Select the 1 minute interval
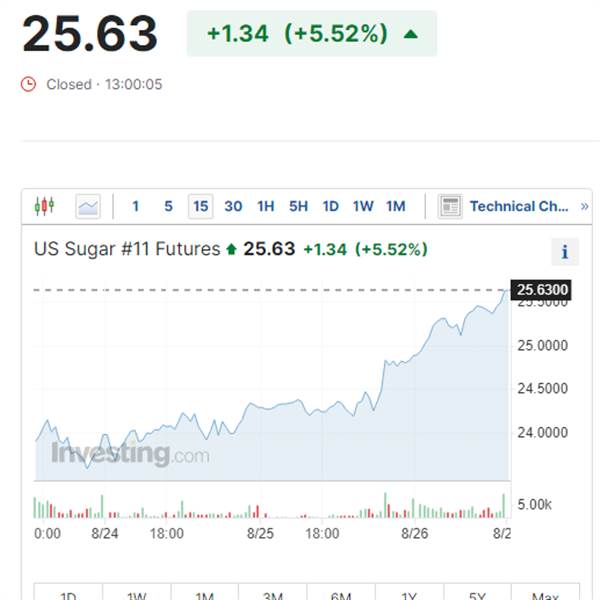Image resolution: width=600 pixels, height=600 pixels. [x=135, y=207]
